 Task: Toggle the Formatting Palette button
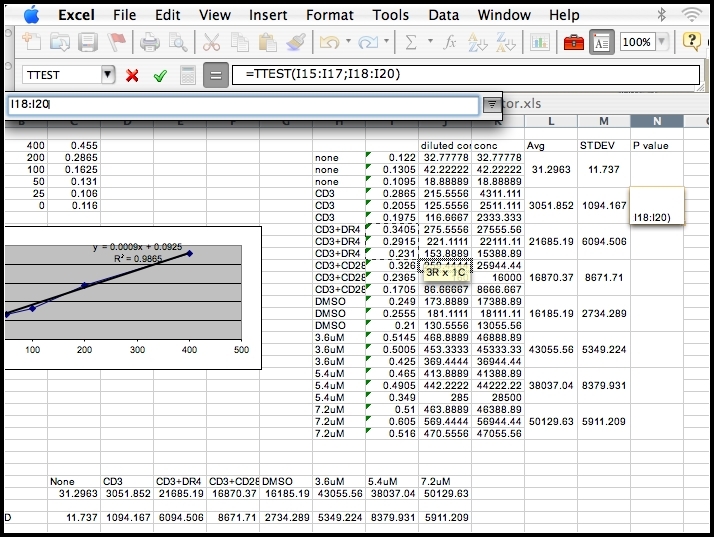[602, 42]
